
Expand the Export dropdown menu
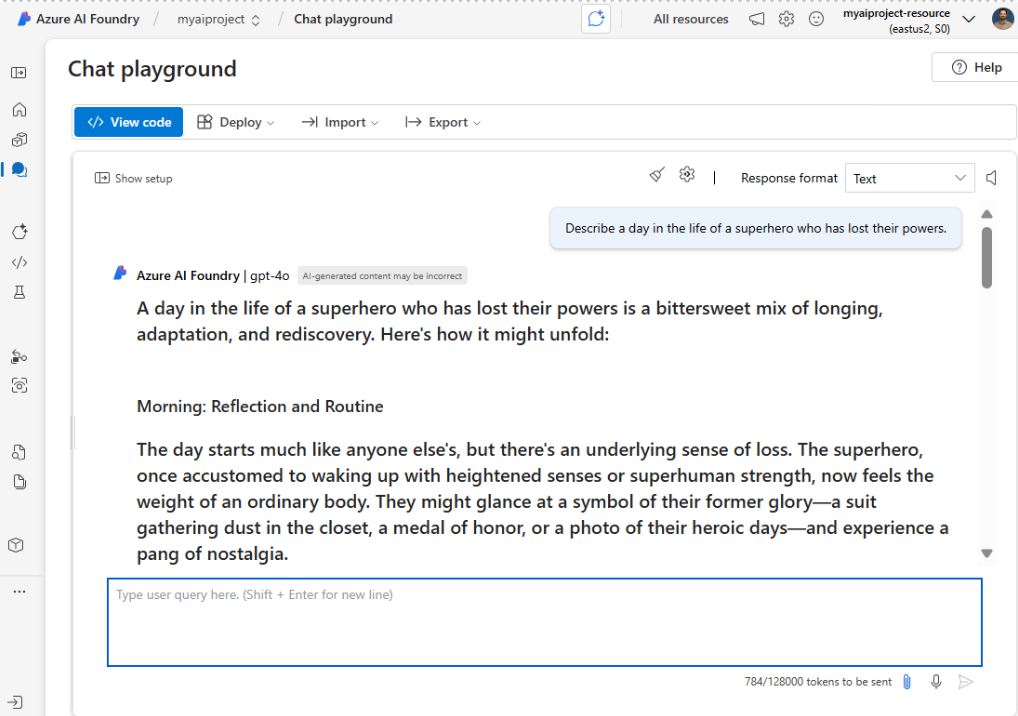[442, 122]
